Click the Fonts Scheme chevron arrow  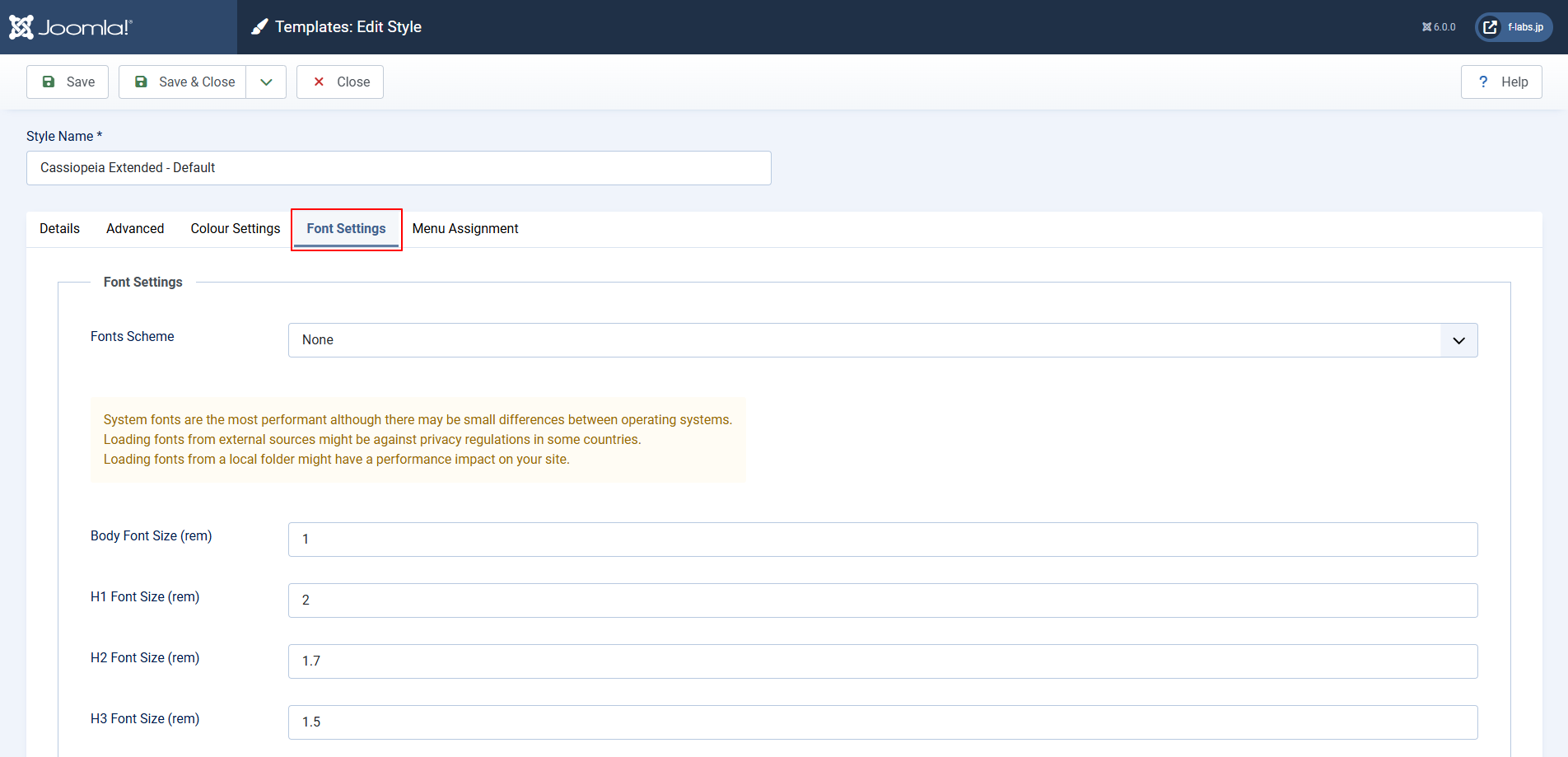(x=1458, y=340)
